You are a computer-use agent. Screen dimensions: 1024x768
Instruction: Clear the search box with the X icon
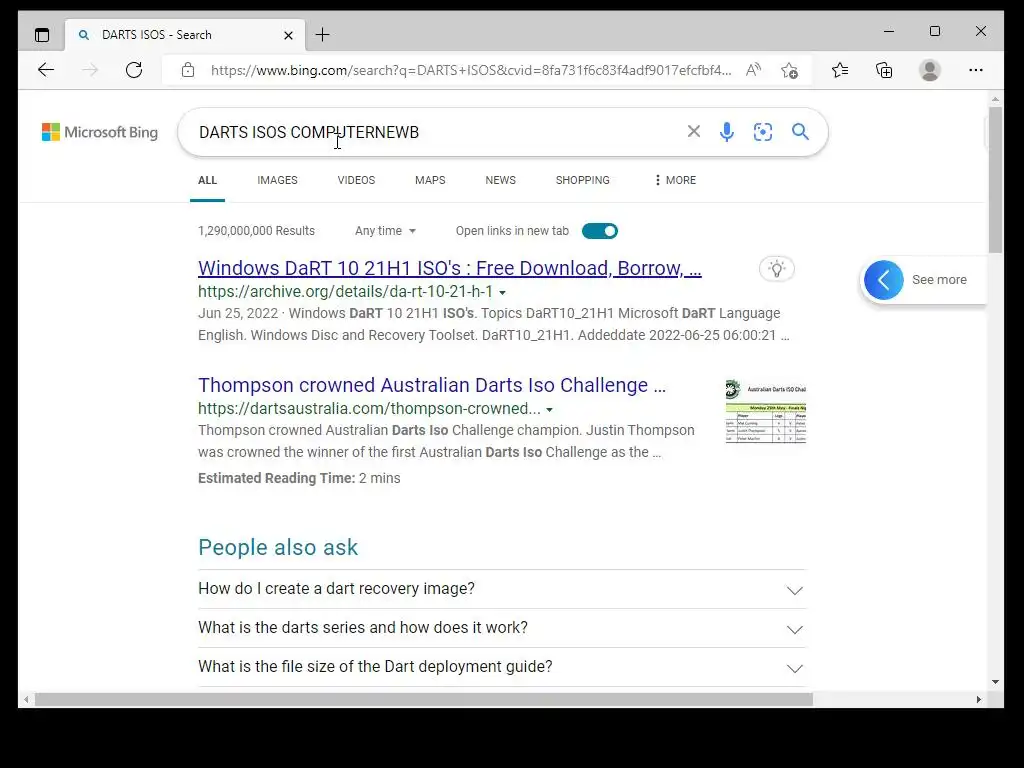click(x=694, y=131)
